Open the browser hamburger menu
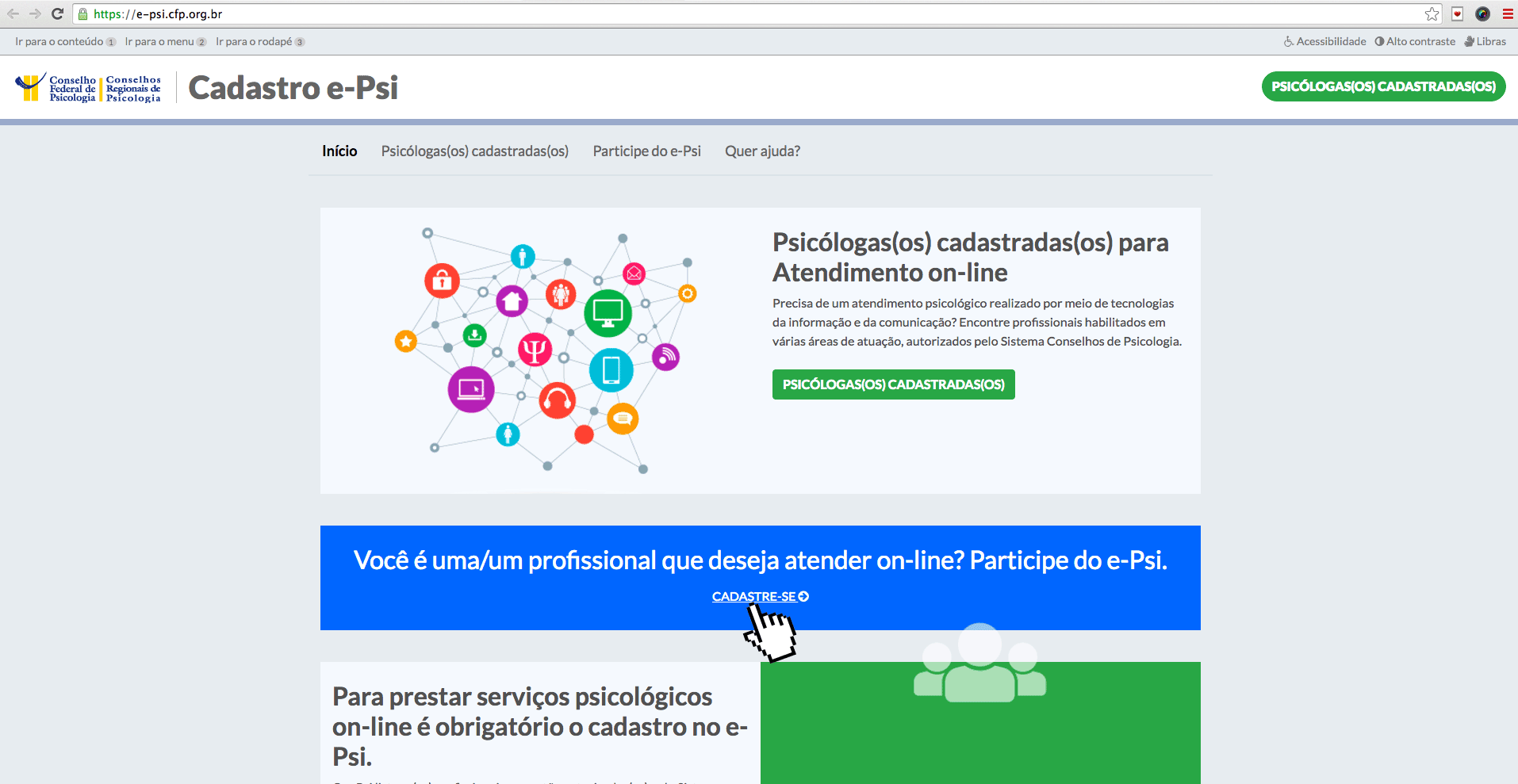This screenshot has height=784, width=1518. point(1508,13)
